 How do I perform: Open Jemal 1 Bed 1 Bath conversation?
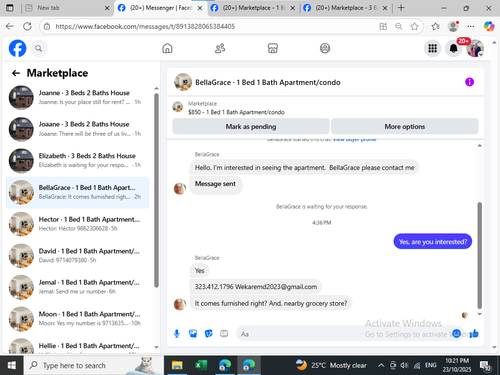click(77, 287)
